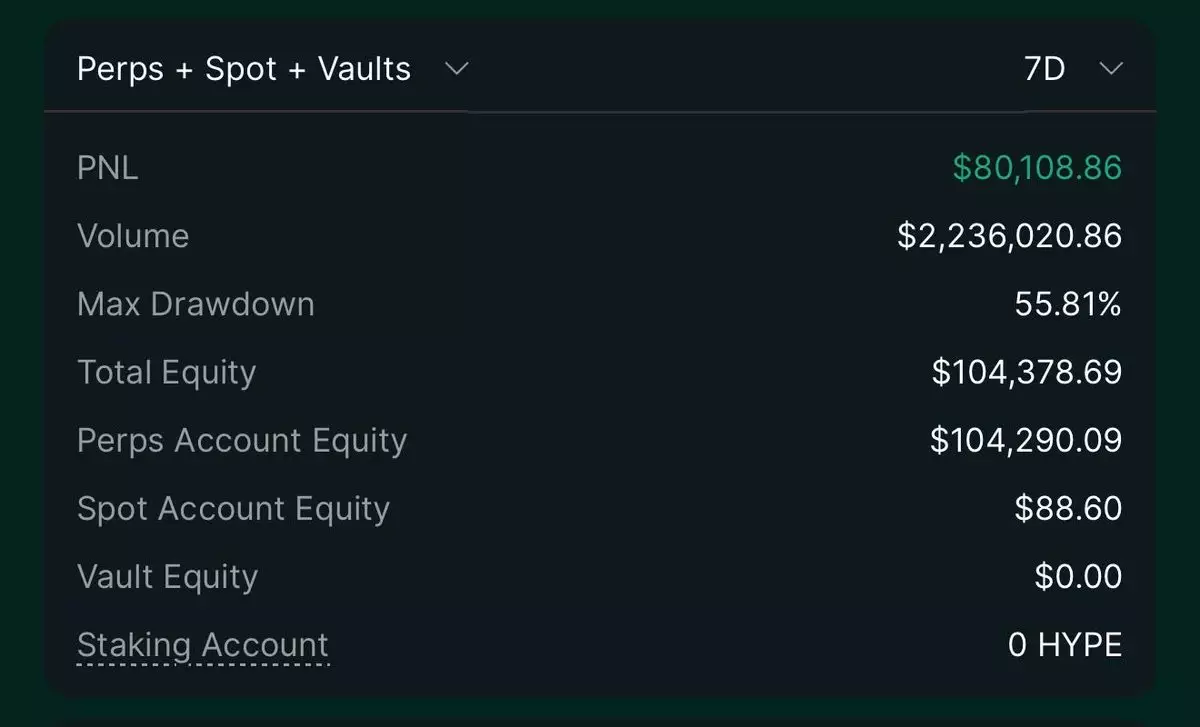
Task: Click the Max Drawdown label
Action: (195, 304)
